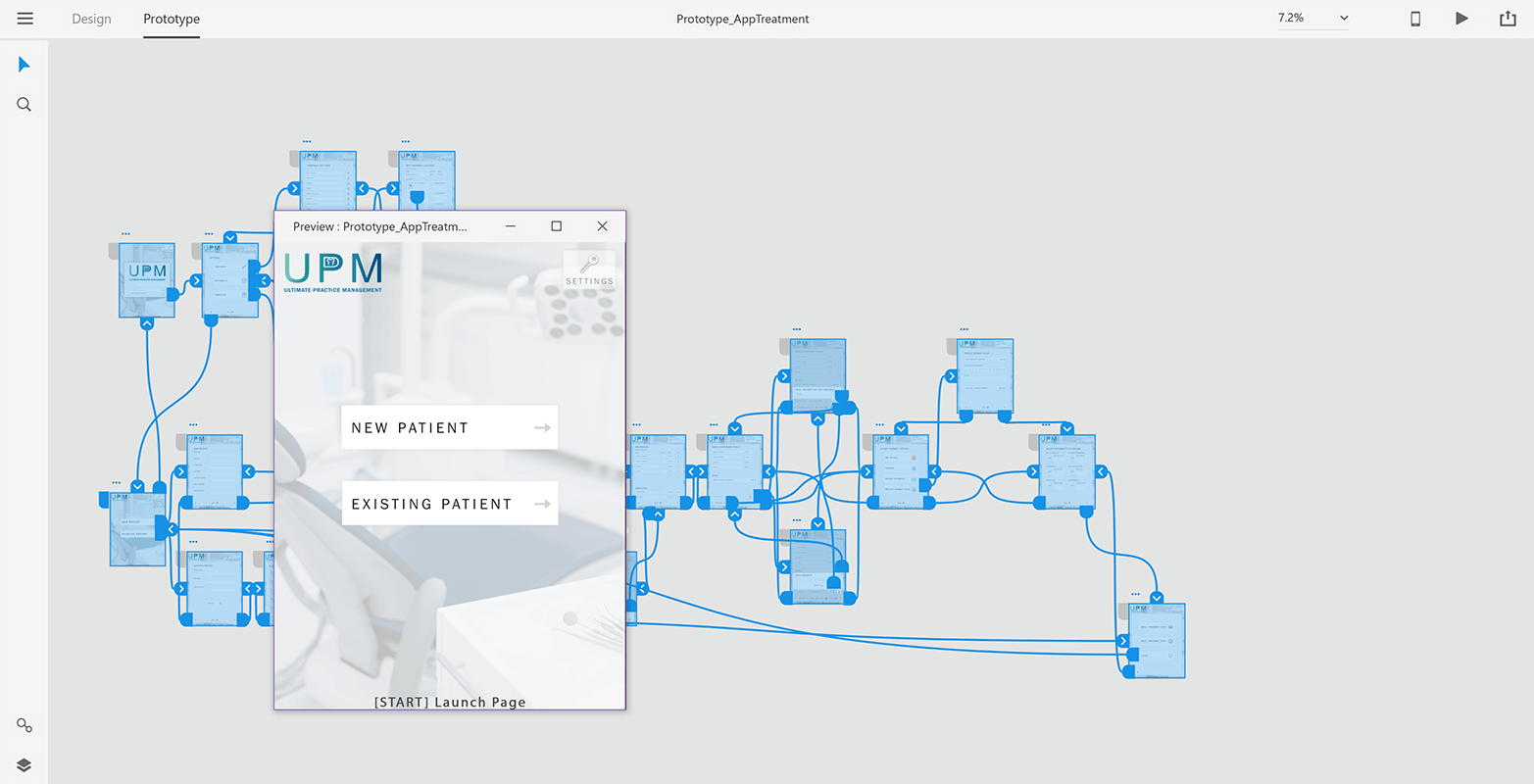Select the UPM splash artboard thumbnail
Viewport: 1534px width, 784px height.
(147, 280)
